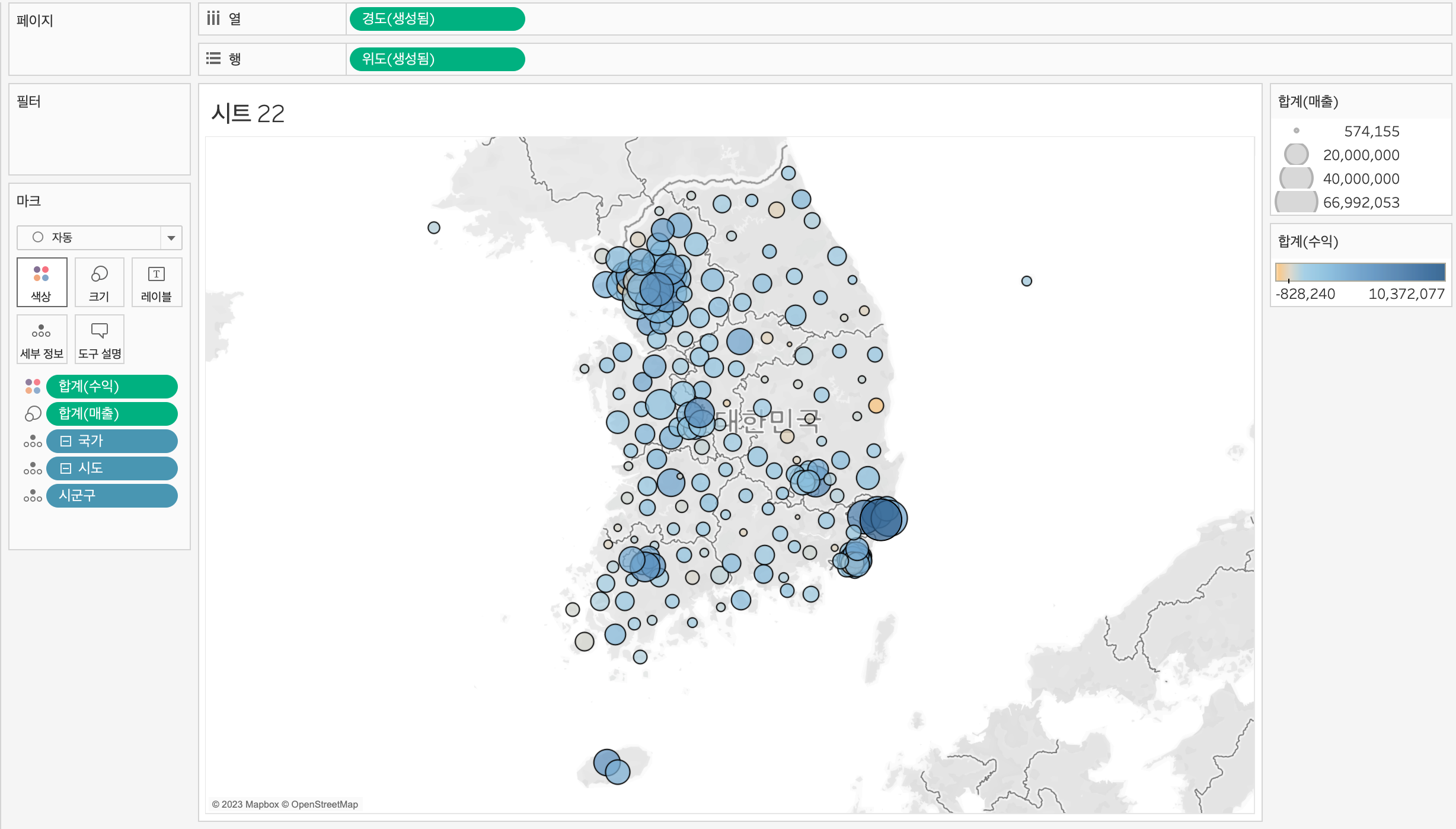The width and height of the screenshot is (1456, 829).
Task: Click the 66,992,053 size legend entry
Action: click(1361, 203)
